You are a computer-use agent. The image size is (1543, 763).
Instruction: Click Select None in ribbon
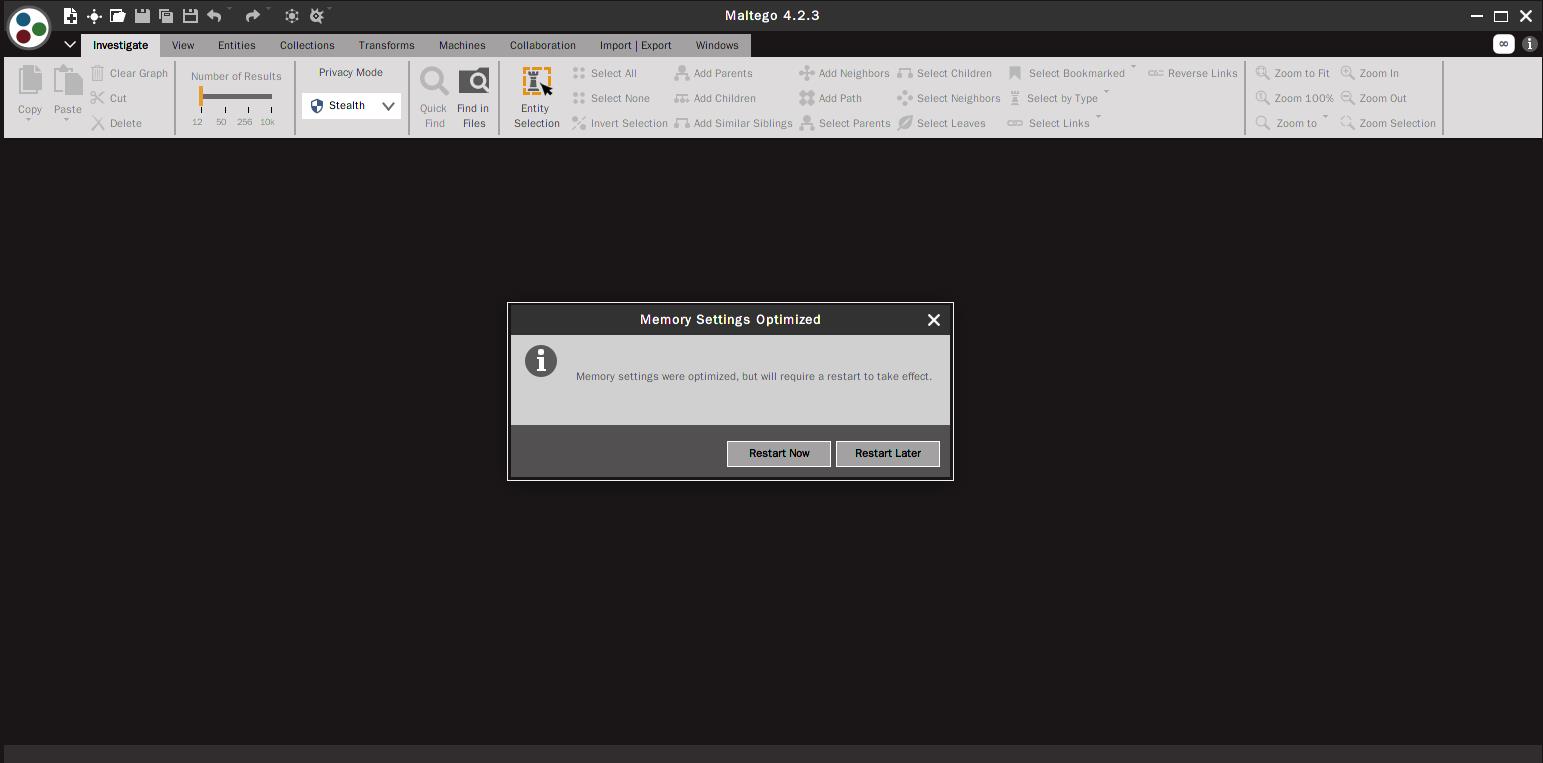click(x=611, y=98)
